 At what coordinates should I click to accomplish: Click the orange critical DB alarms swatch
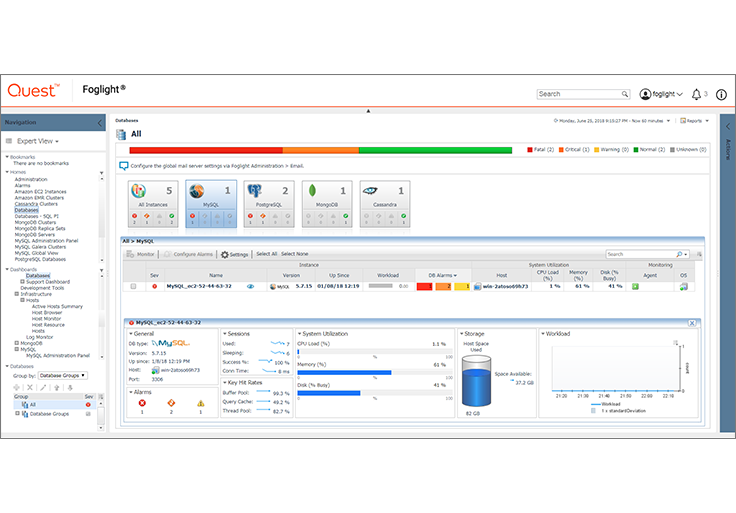(x=443, y=286)
